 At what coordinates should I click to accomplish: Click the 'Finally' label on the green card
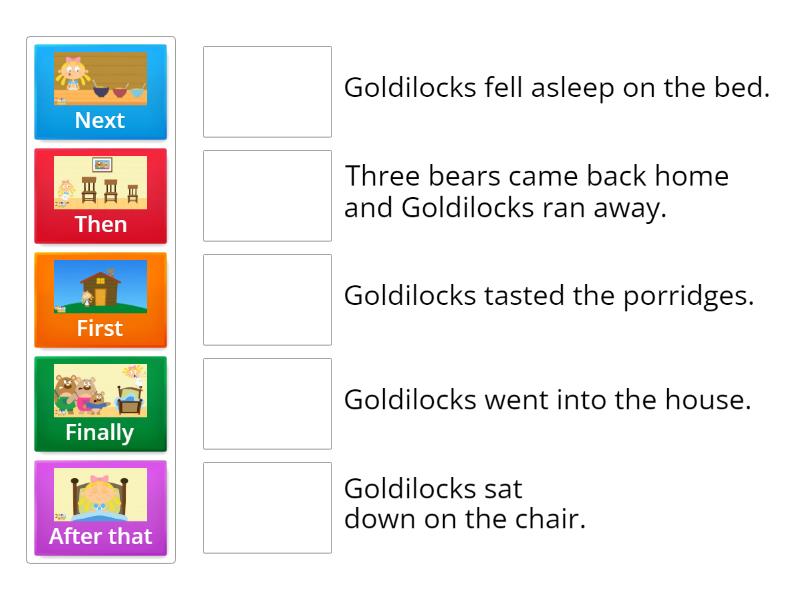pyautogui.click(x=100, y=432)
